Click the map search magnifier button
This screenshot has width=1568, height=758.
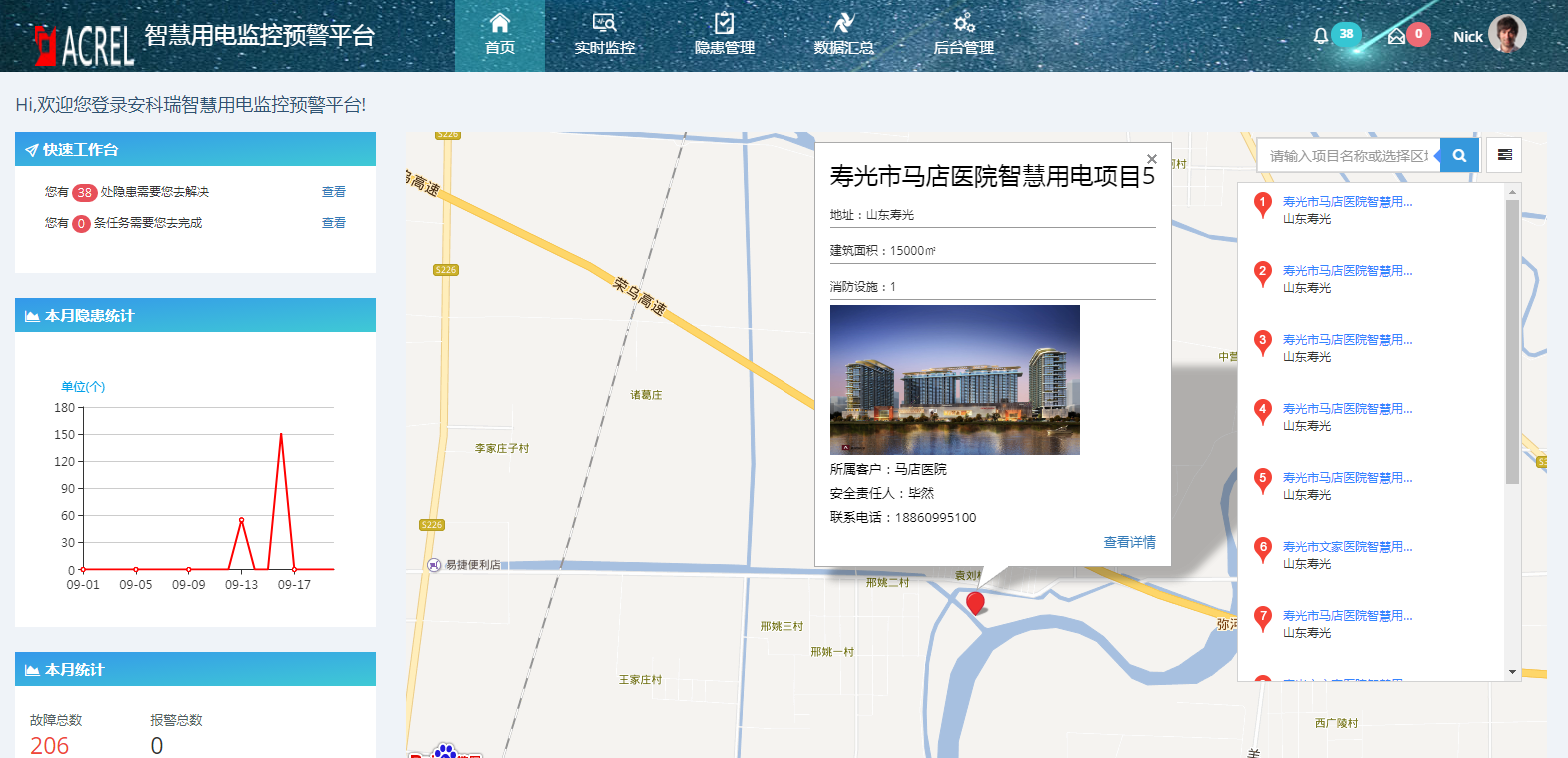tap(1459, 156)
